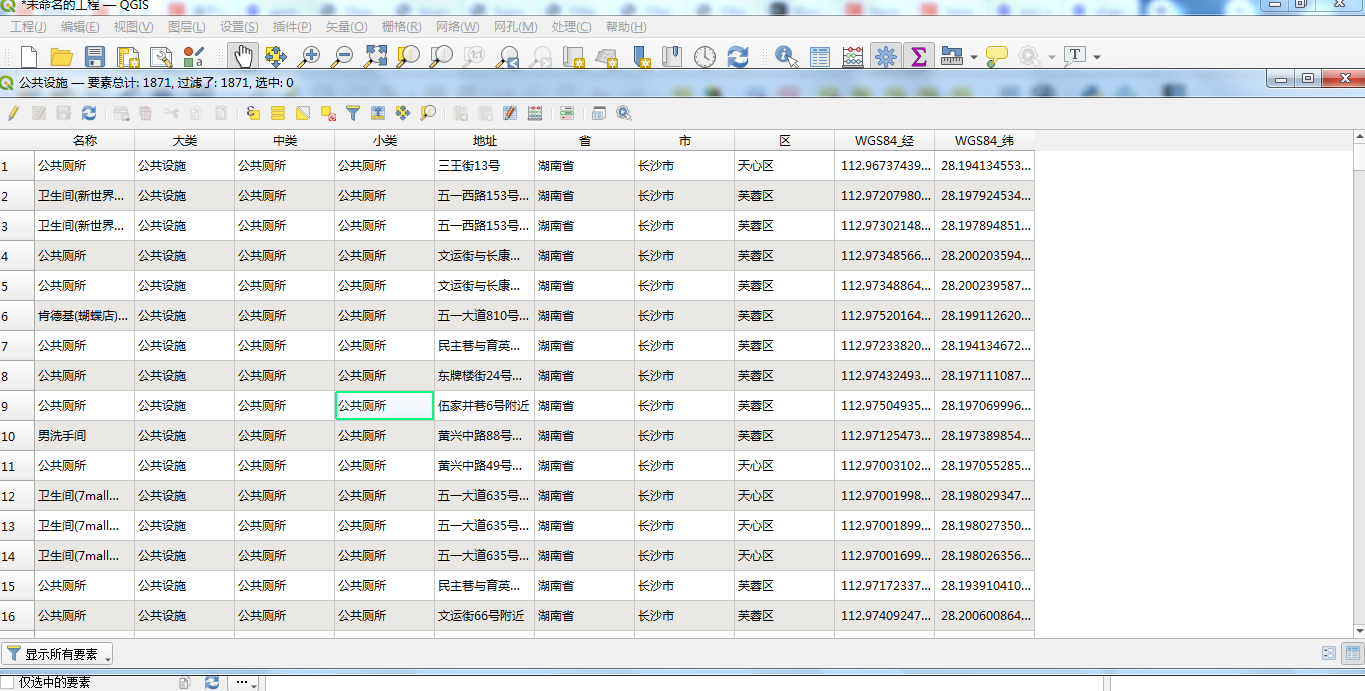Expand the Text Annotation dropdown arrow
The width and height of the screenshot is (1365, 691).
1097,57
